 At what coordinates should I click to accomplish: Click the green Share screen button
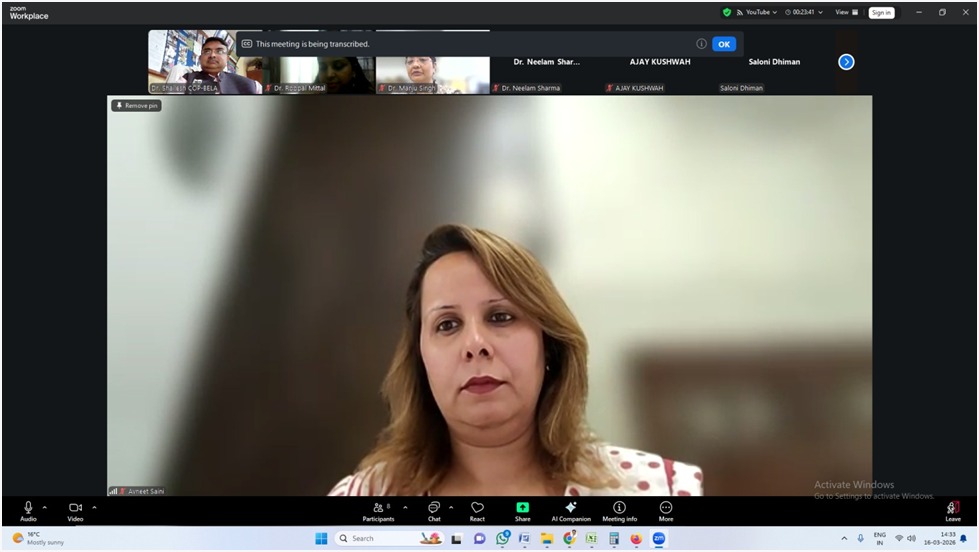click(522, 510)
